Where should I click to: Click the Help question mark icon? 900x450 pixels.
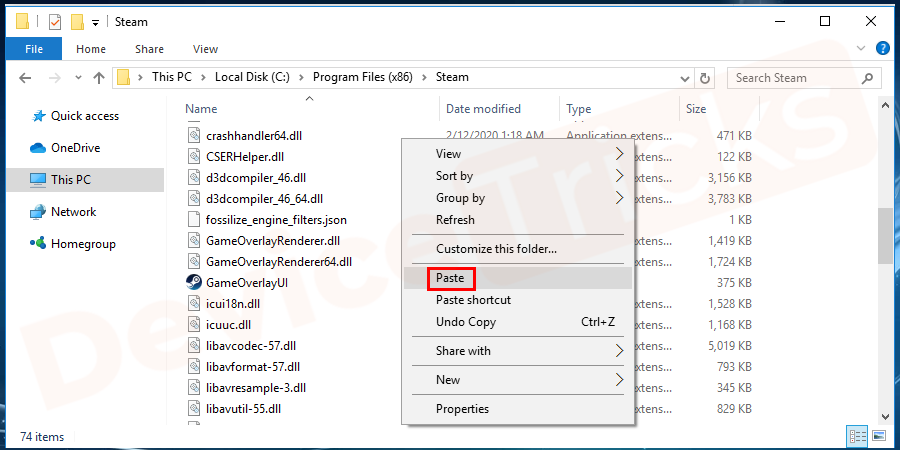click(x=883, y=48)
